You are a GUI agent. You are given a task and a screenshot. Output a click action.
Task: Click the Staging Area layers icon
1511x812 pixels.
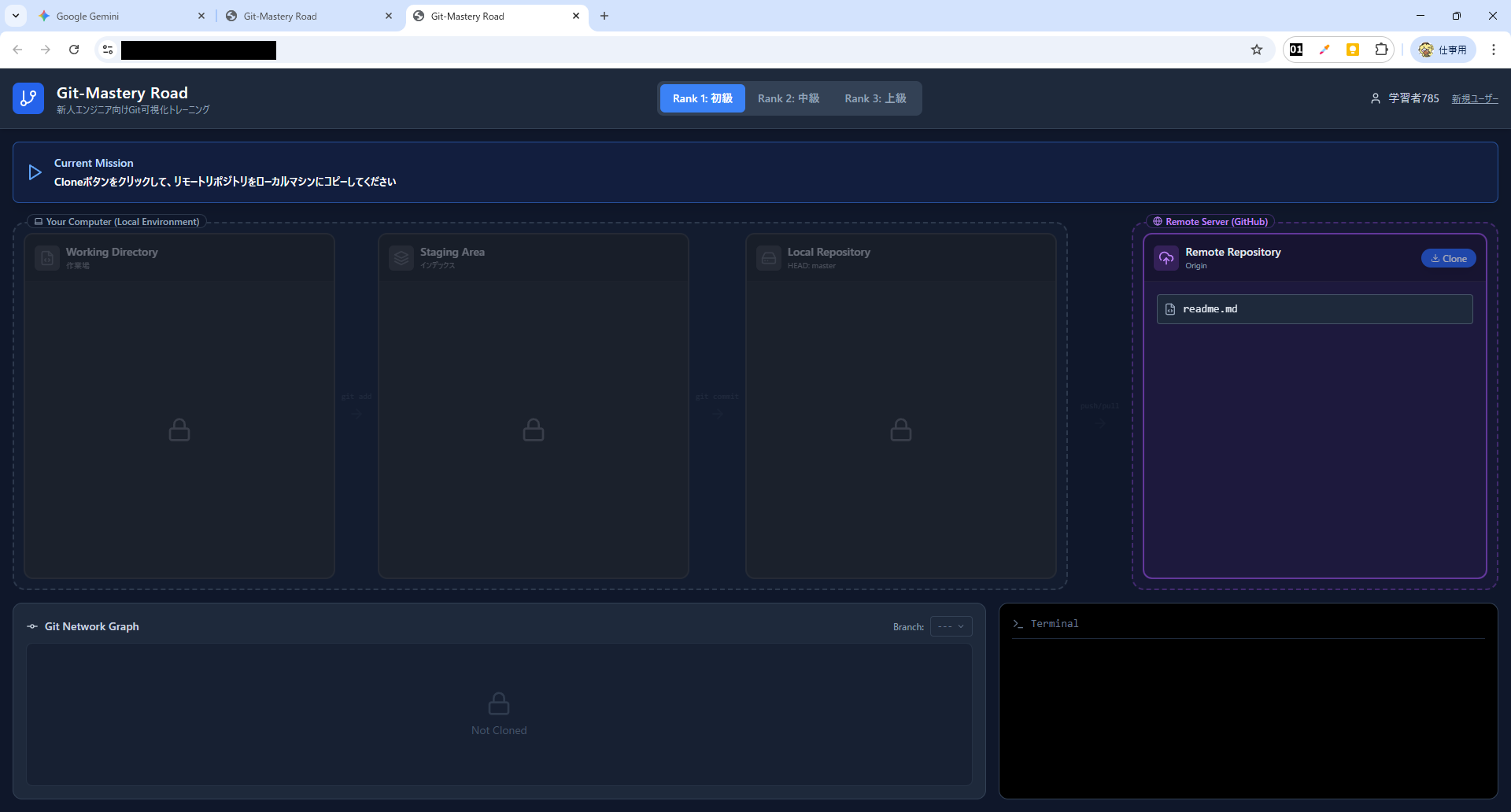401,258
